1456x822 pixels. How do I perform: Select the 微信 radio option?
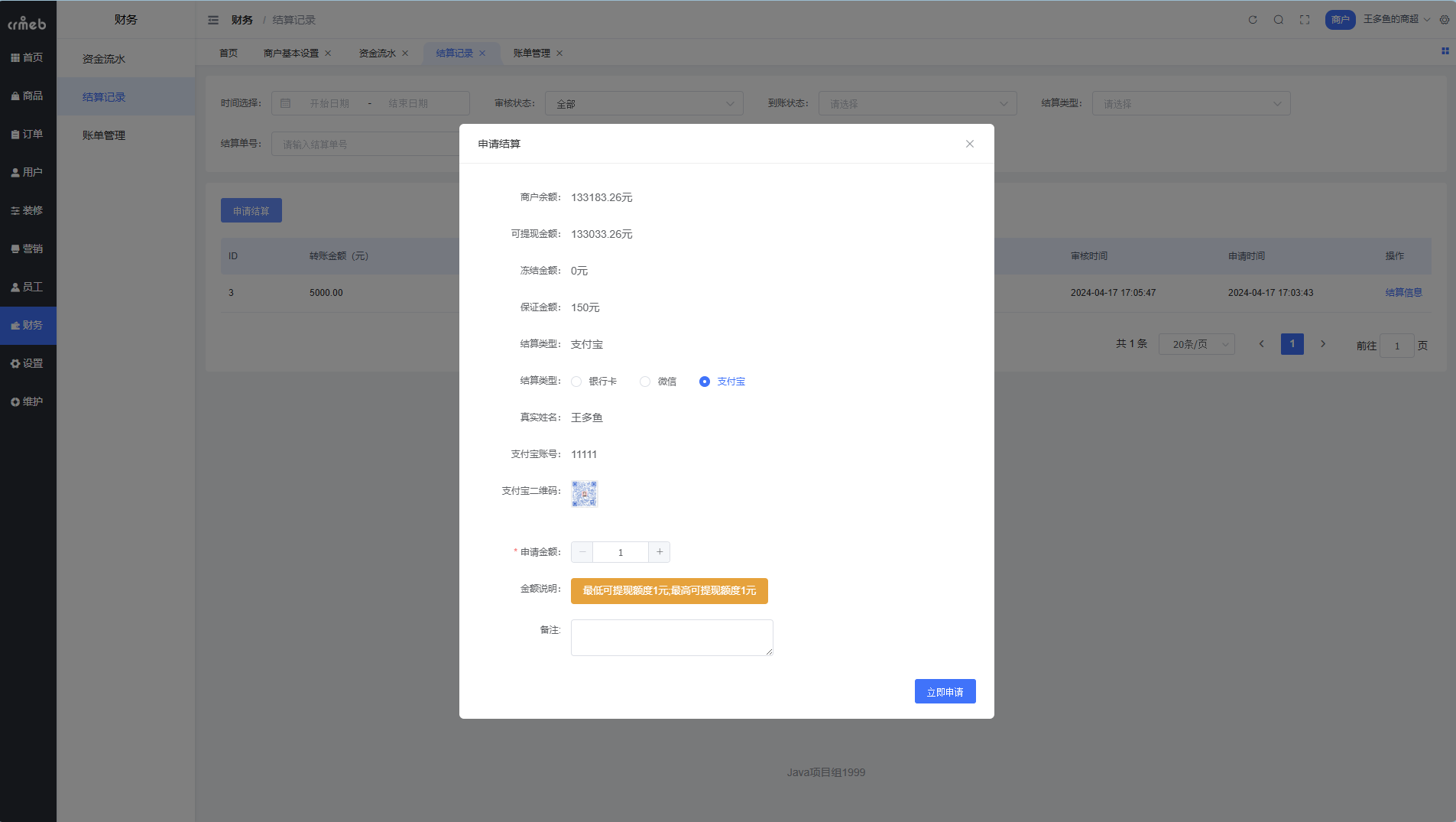646,382
